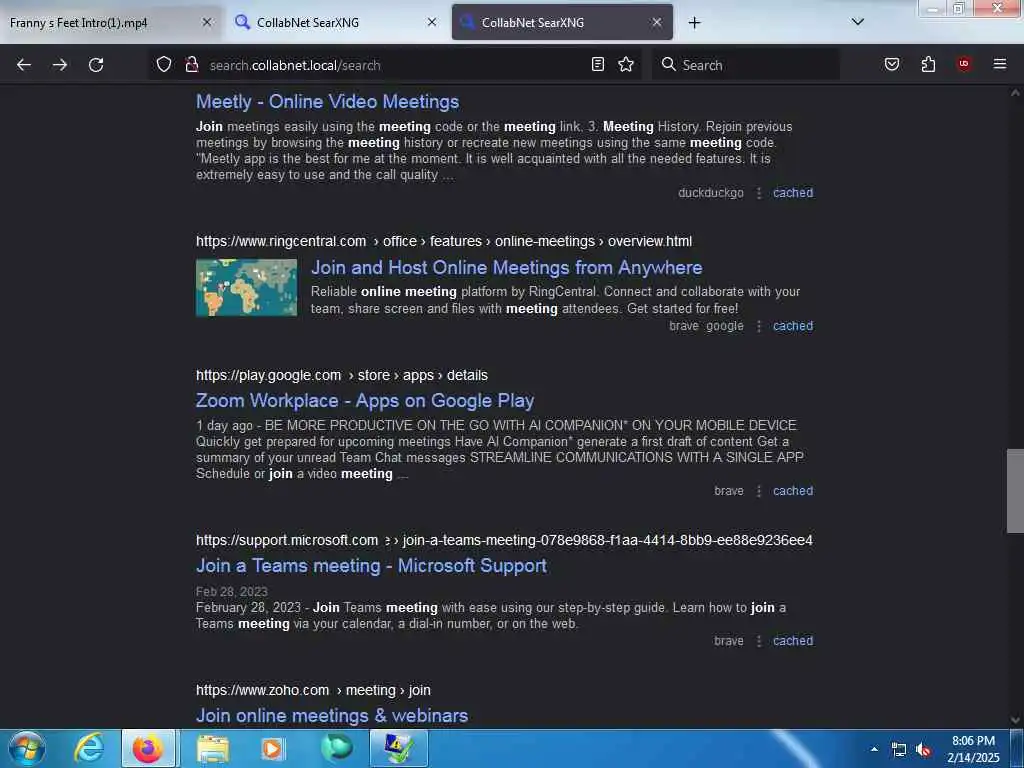The image size is (1024, 768).
Task: Open the green media app taskbar icon
Action: tap(337, 748)
